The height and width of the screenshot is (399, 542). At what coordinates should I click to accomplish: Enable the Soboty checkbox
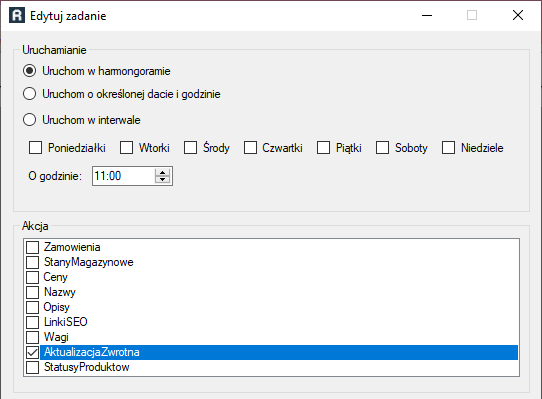(x=383, y=148)
